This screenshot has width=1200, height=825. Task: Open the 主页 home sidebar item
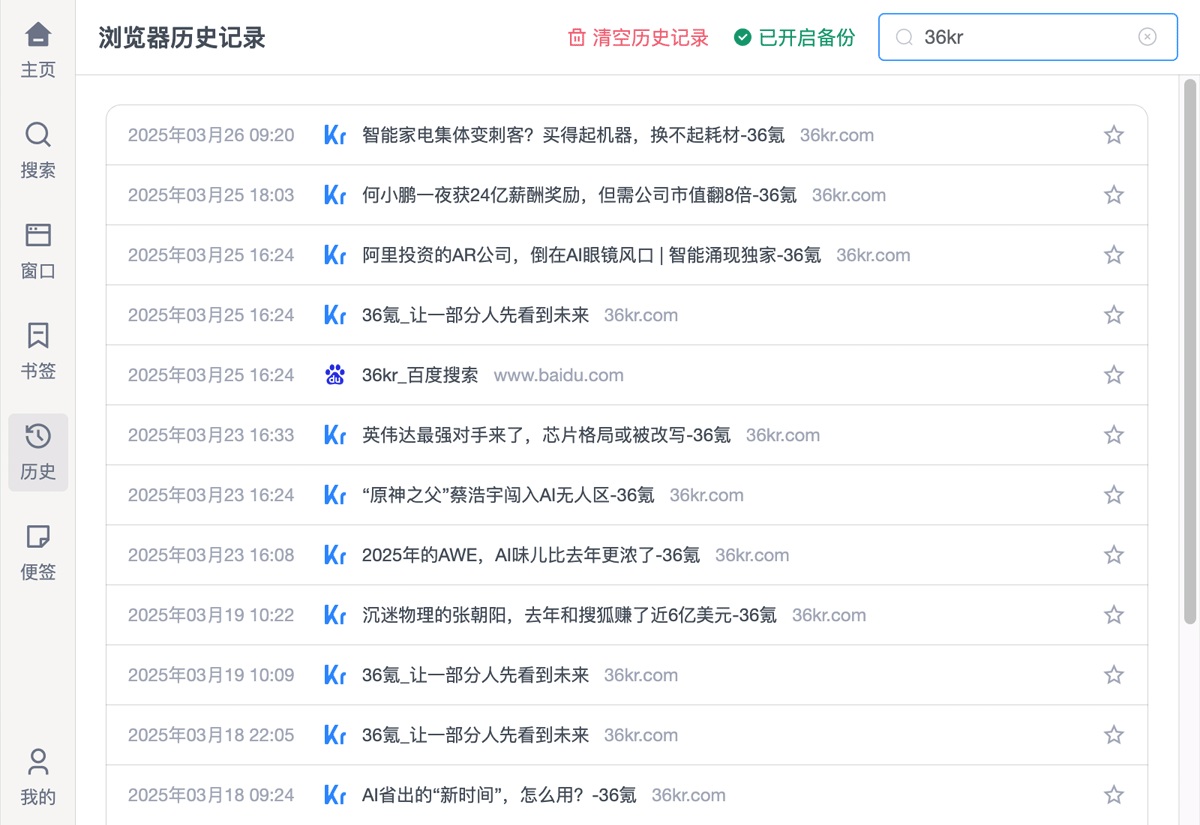coord(38,50)
